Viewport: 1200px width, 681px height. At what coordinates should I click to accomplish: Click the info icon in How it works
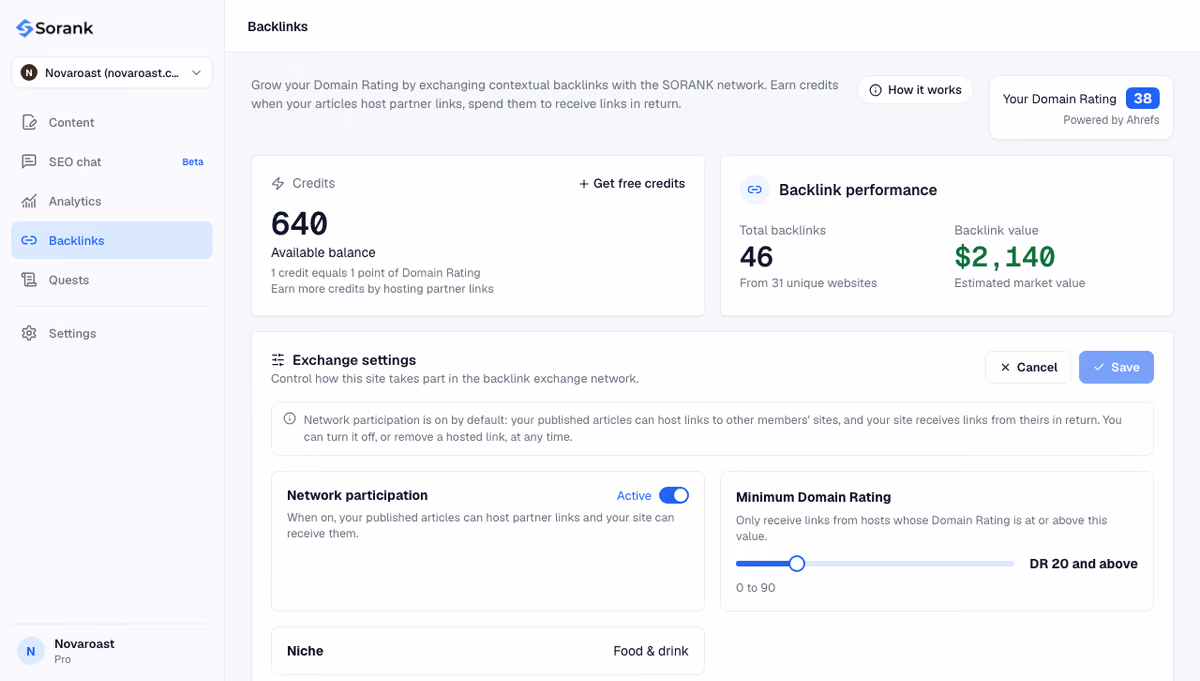point(876,90)
